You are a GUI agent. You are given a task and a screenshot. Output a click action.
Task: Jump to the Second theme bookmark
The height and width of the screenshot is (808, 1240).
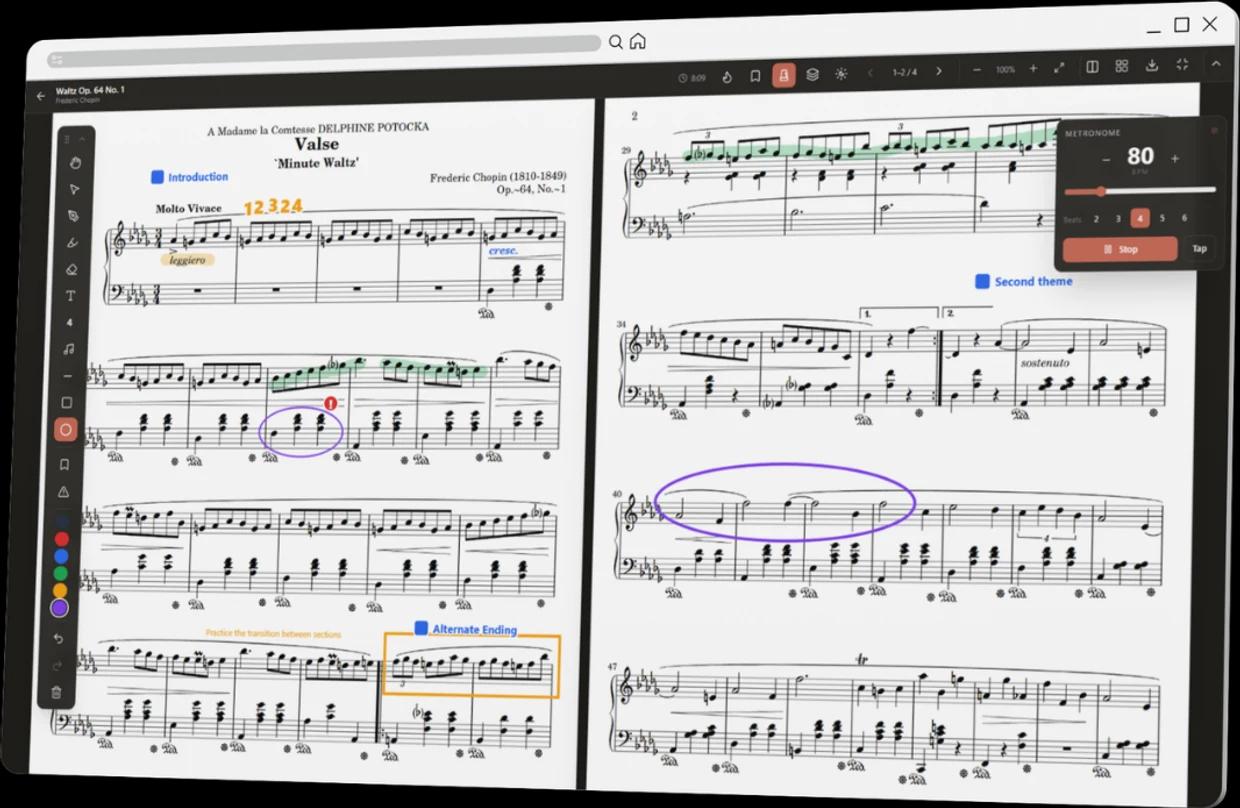[1024, 282]
